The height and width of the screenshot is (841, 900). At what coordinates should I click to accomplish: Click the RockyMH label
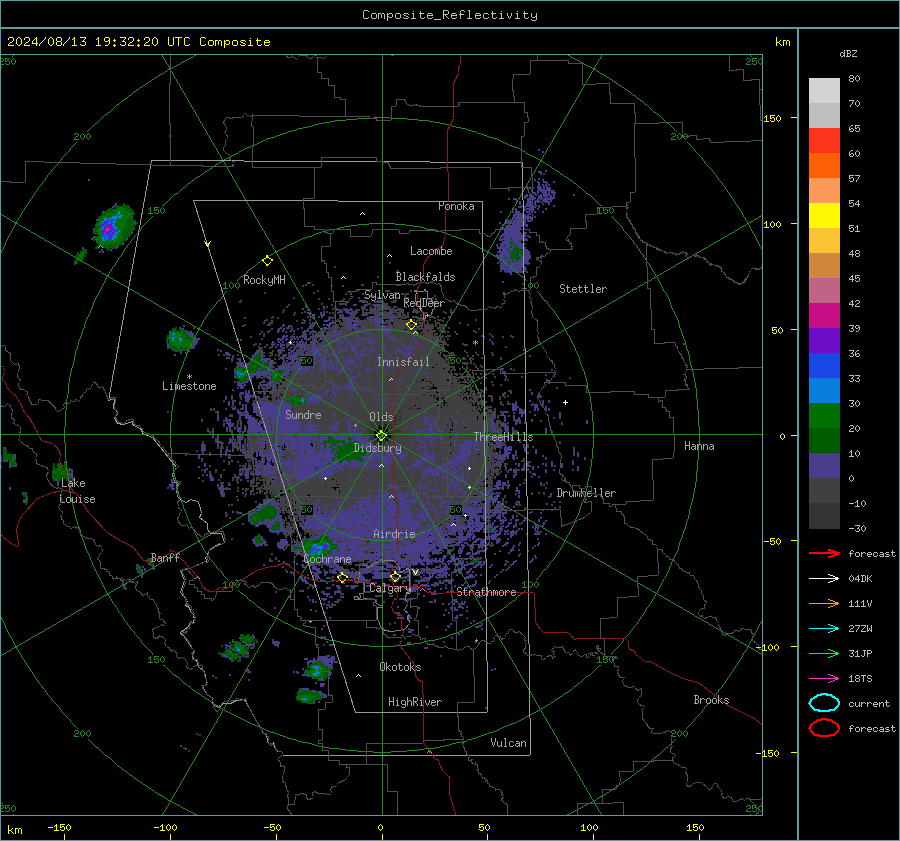[x=264, y=280]
